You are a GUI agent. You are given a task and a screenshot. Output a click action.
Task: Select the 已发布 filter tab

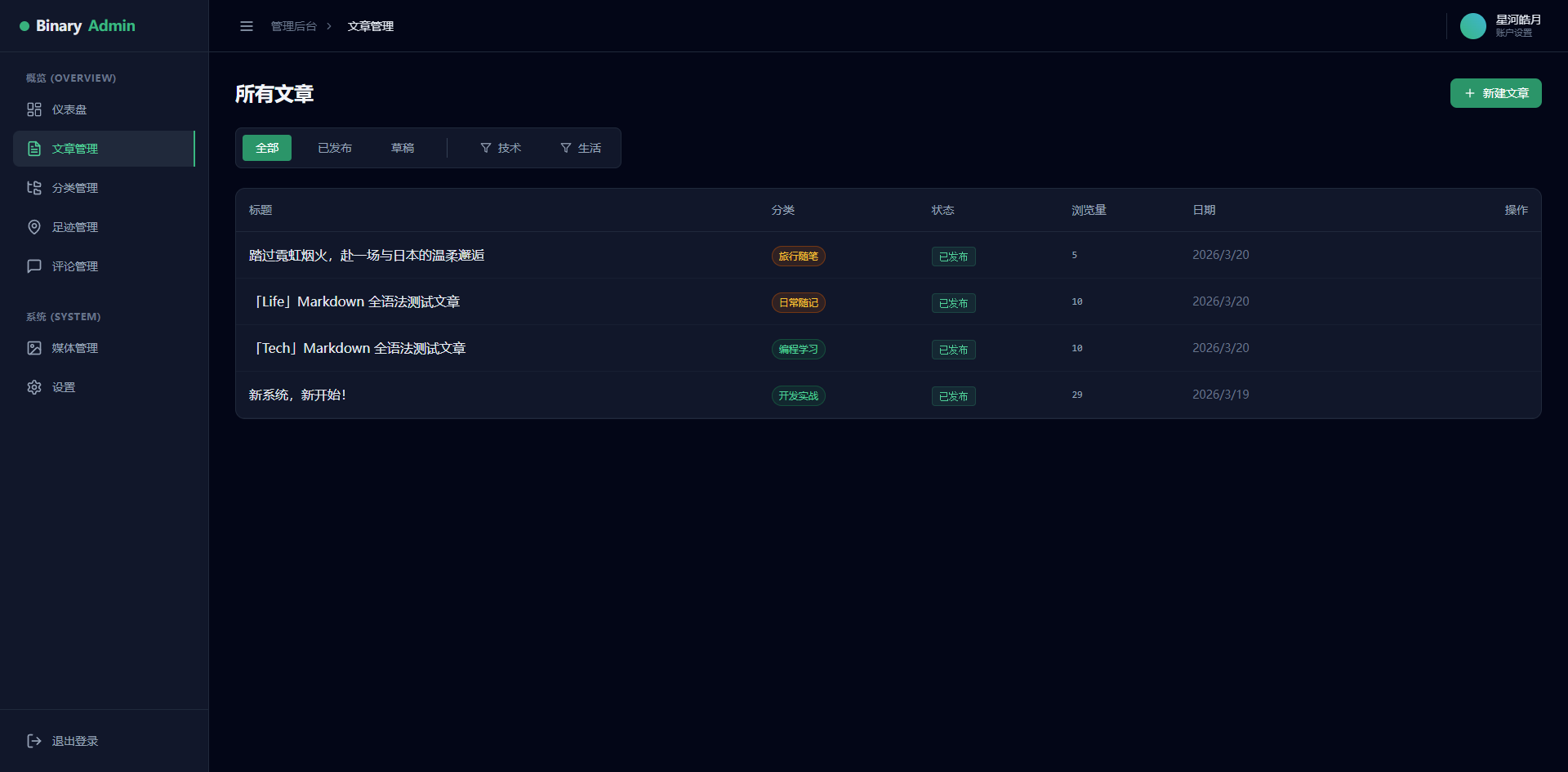point(335,148)
